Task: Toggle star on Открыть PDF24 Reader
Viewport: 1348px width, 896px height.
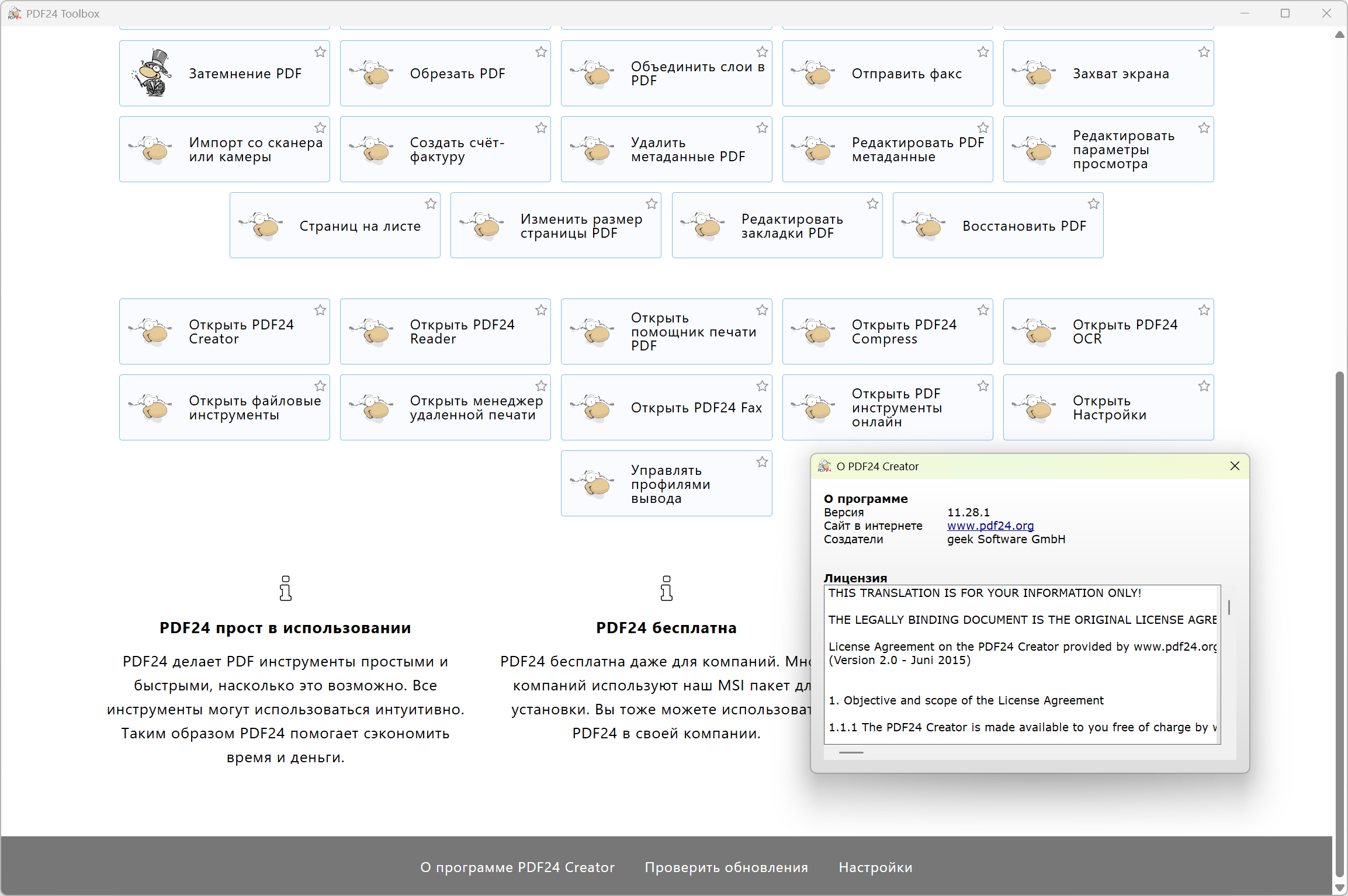Action: [541, 310]
